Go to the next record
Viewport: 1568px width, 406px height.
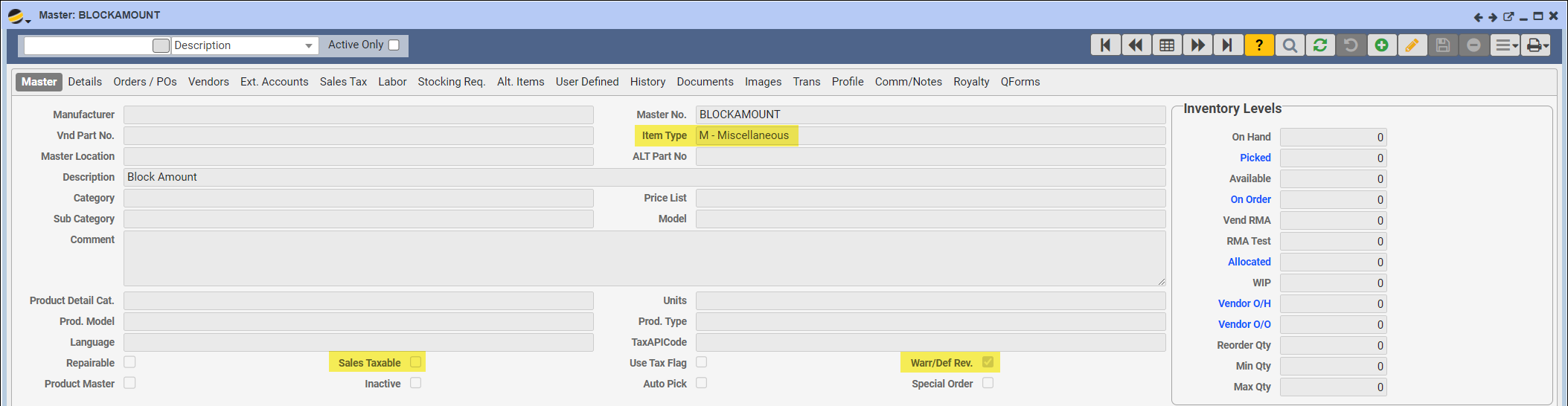(x=1197, y=45)
